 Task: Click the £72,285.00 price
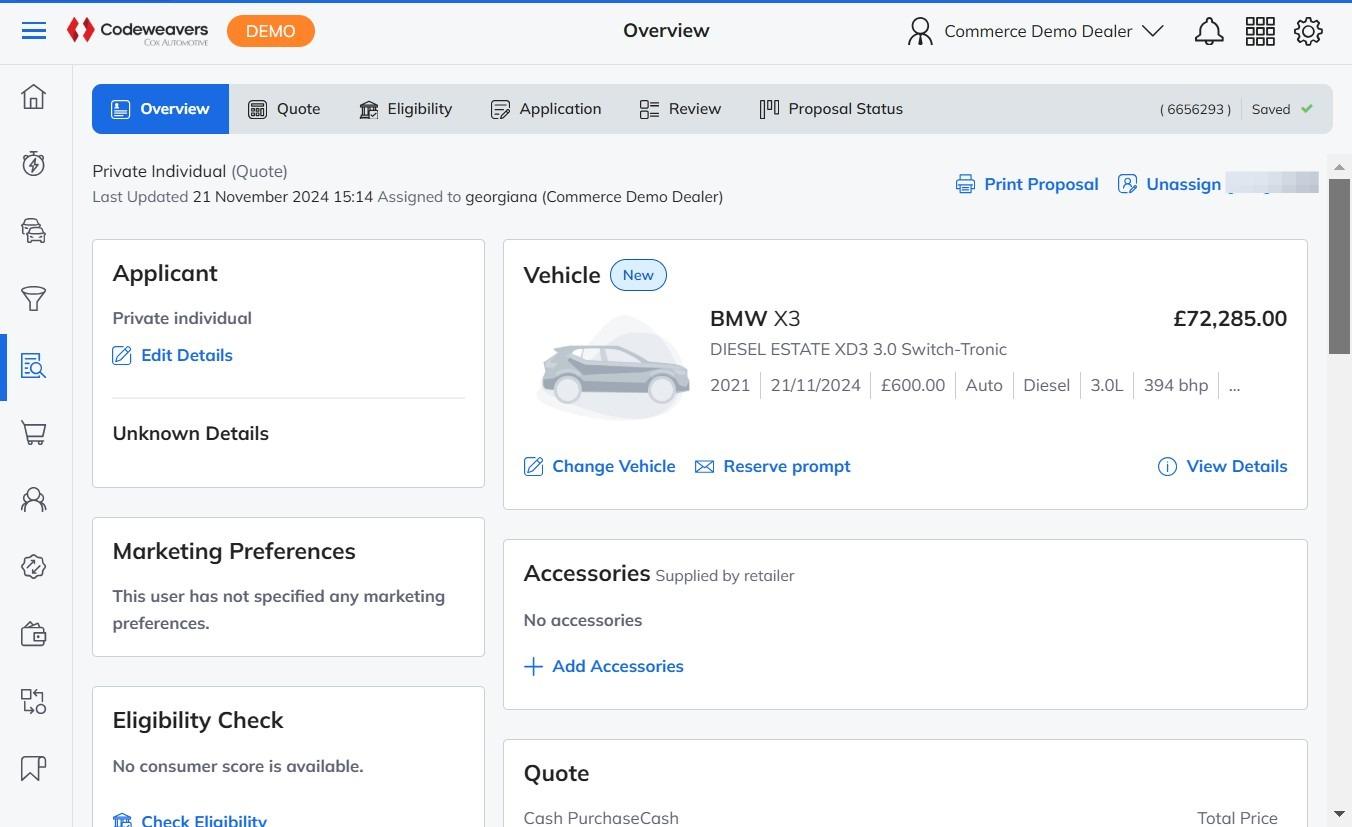1230,319
